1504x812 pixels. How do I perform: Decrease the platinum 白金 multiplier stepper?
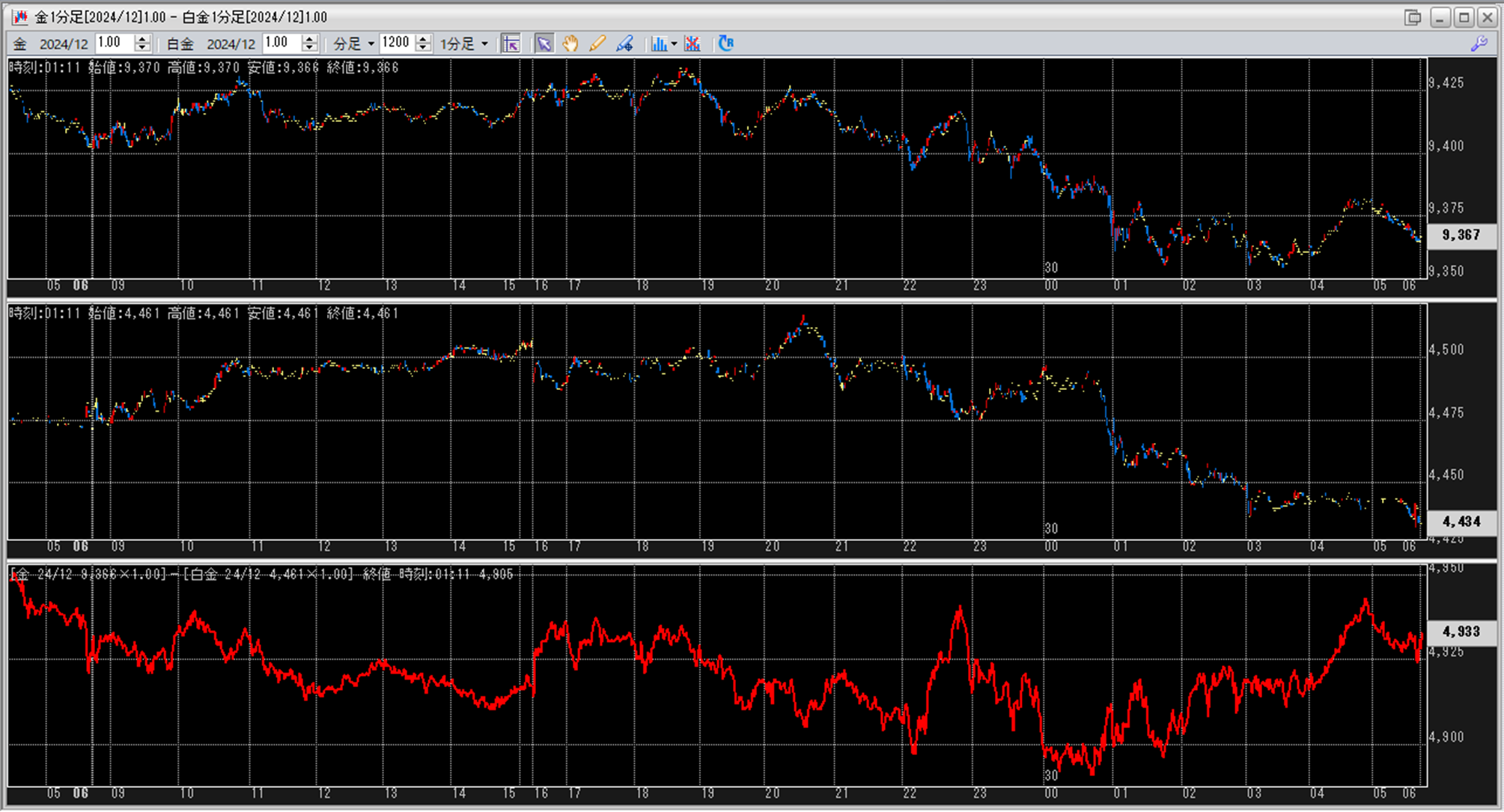(x=310, y=48)
